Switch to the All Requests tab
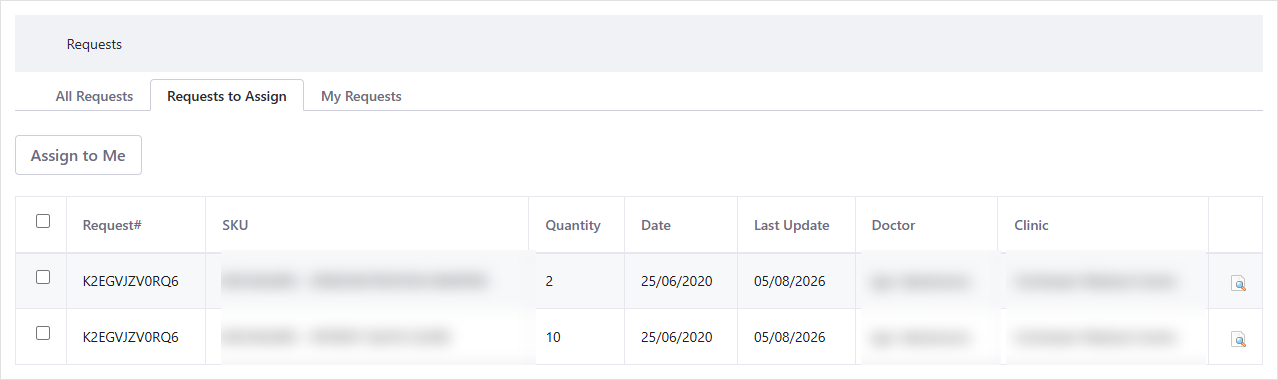This screenshot has height=380, width=1278. (94, 96)
